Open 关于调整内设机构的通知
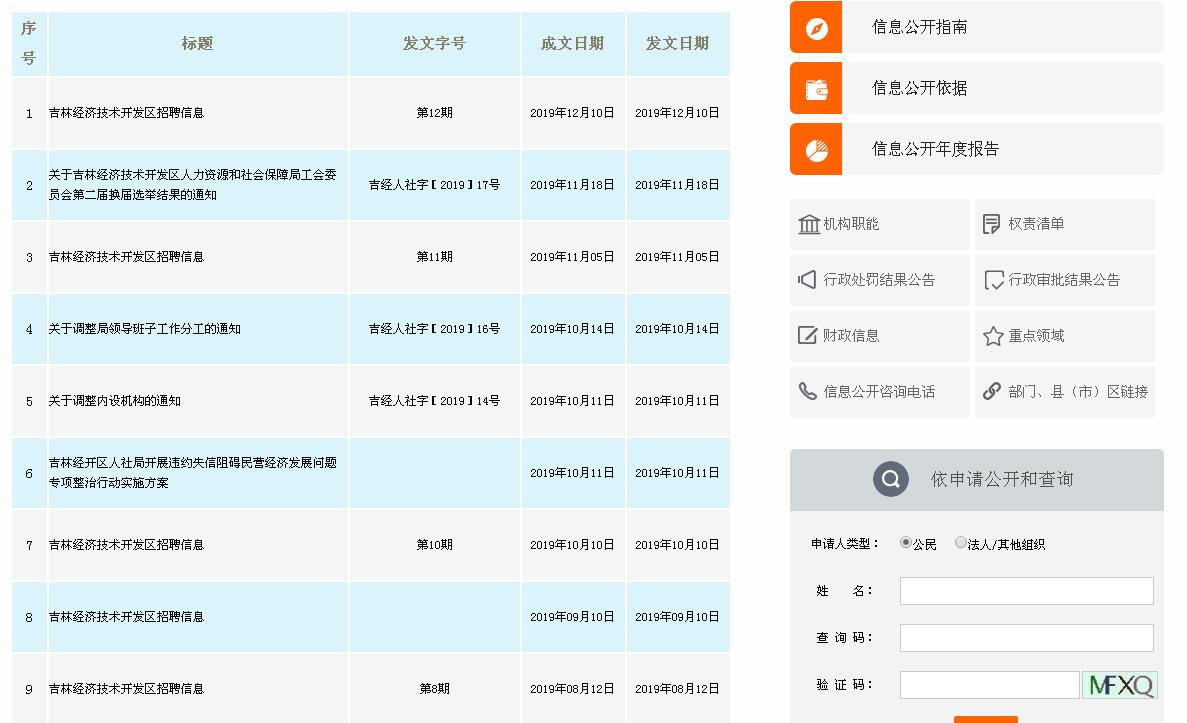The width and height of the screenshot is (1187, 723). 114,400
